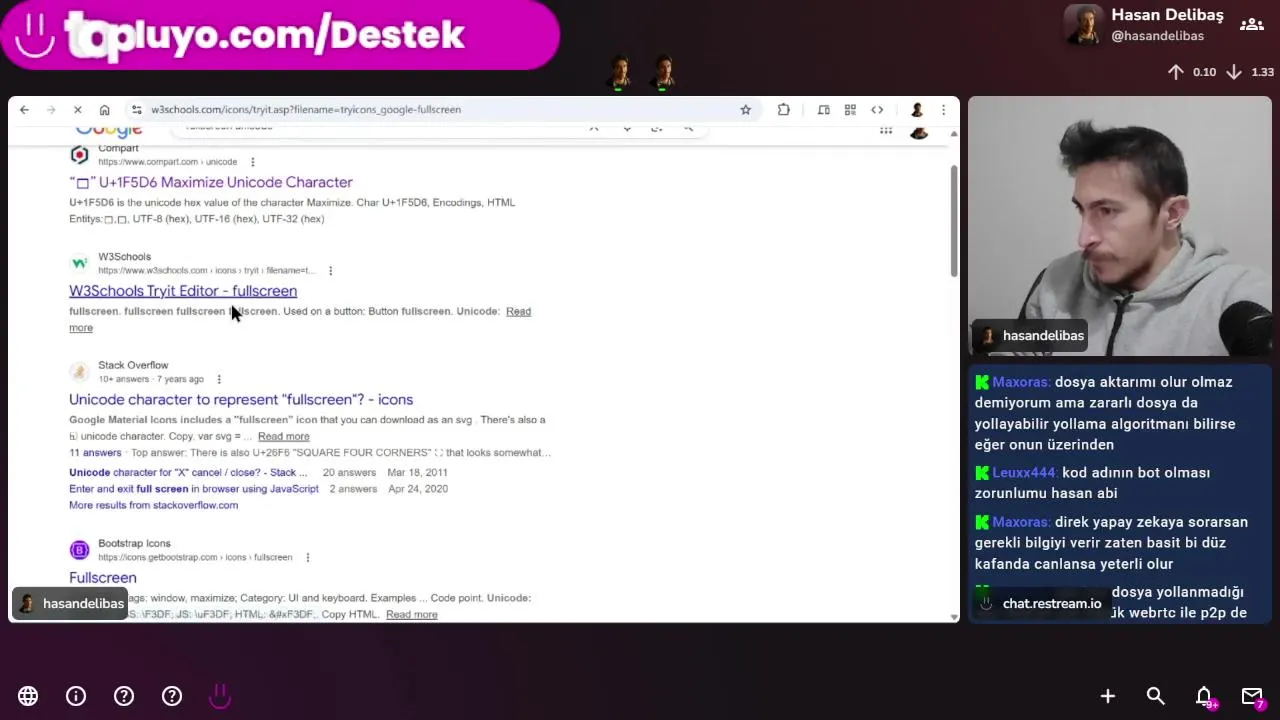Click the QR grid extension icon
This screenshot has width=1280, height=720.
[850, 110]
